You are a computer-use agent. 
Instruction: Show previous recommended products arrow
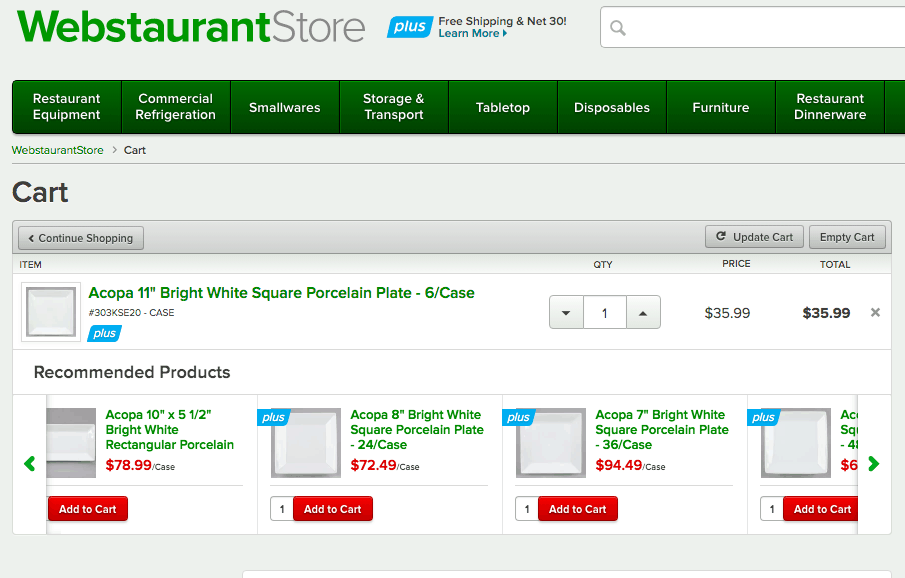pos(29,464)
